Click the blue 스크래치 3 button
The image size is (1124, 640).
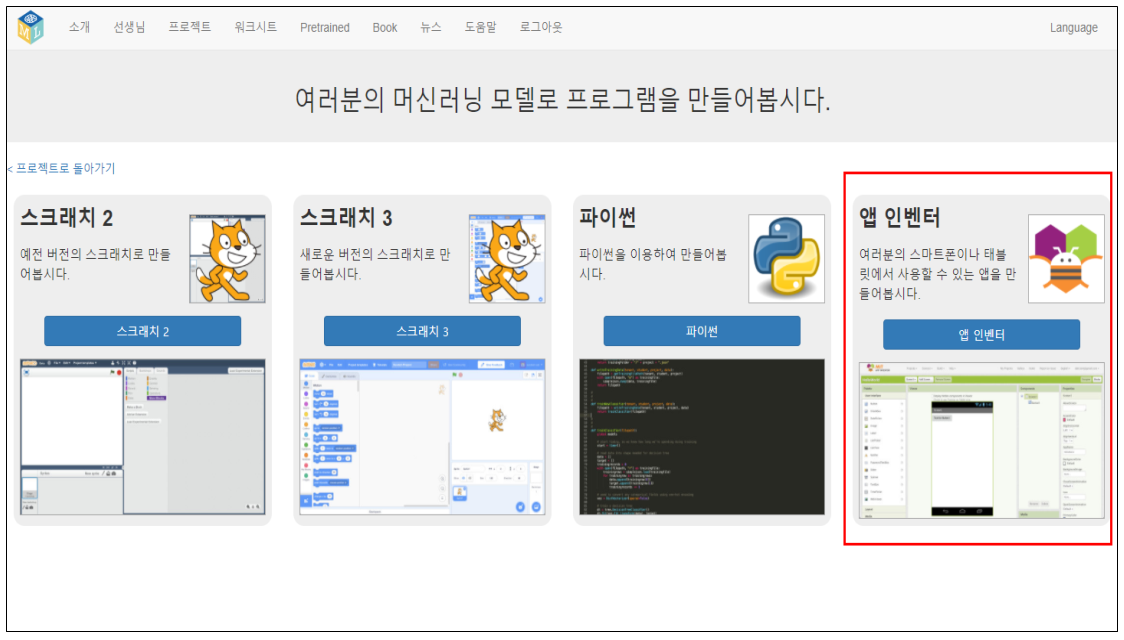pos(422,331)
